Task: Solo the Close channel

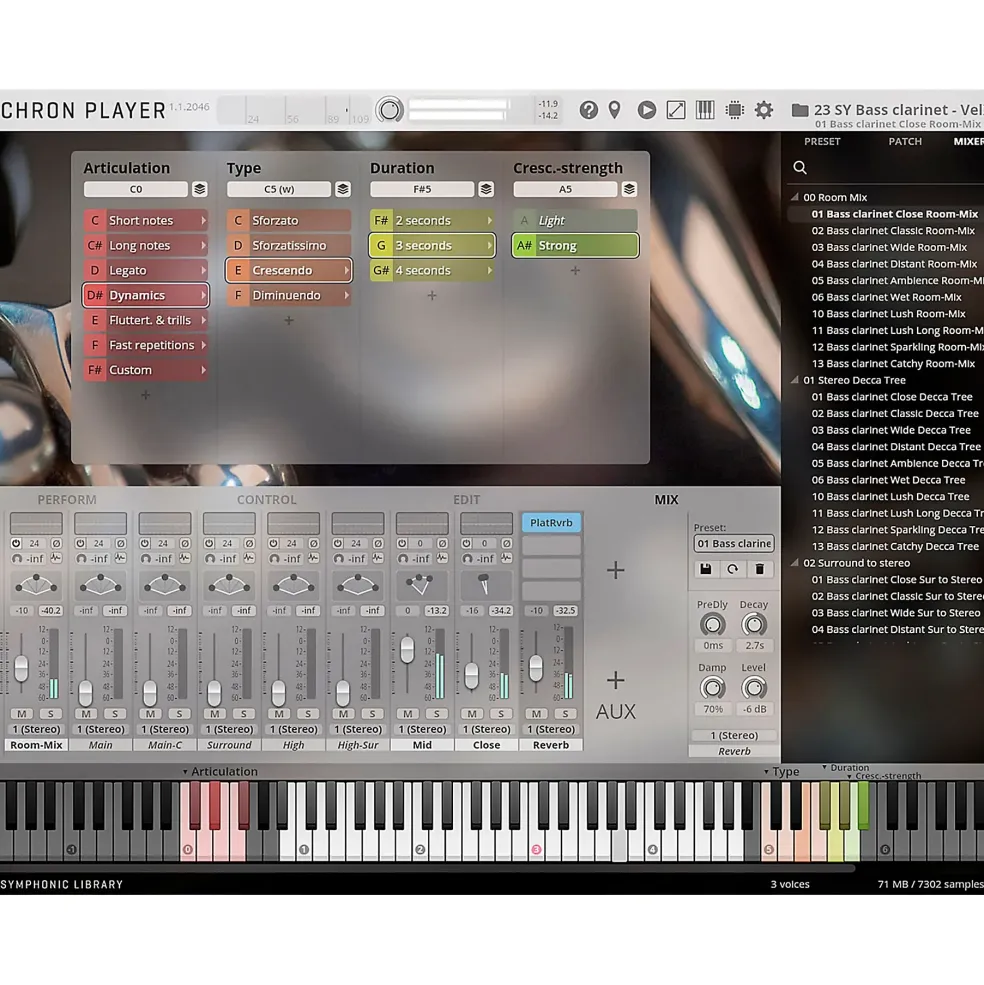Action: (x=501, y=714)
